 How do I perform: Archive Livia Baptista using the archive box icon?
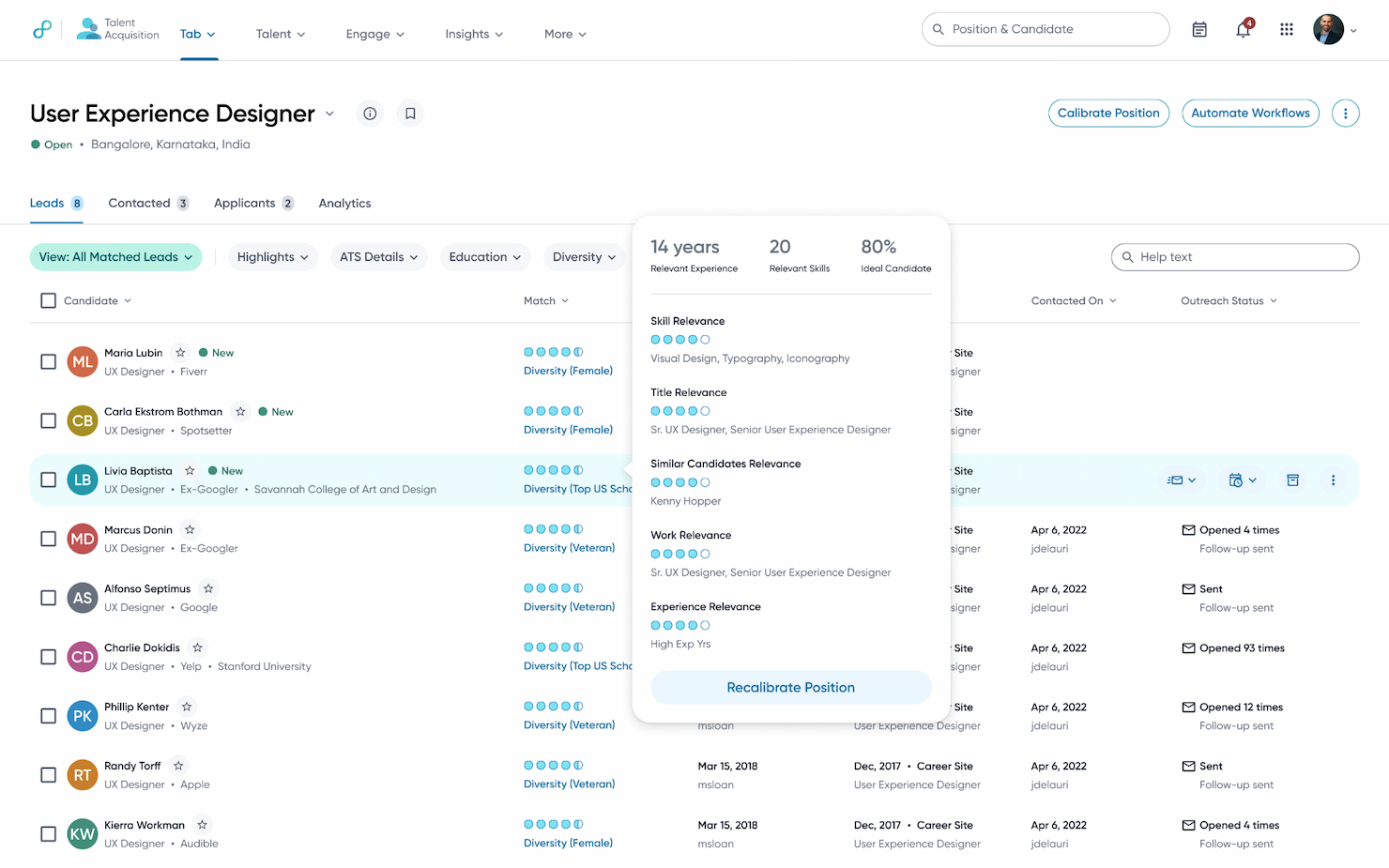(1292, 480)
